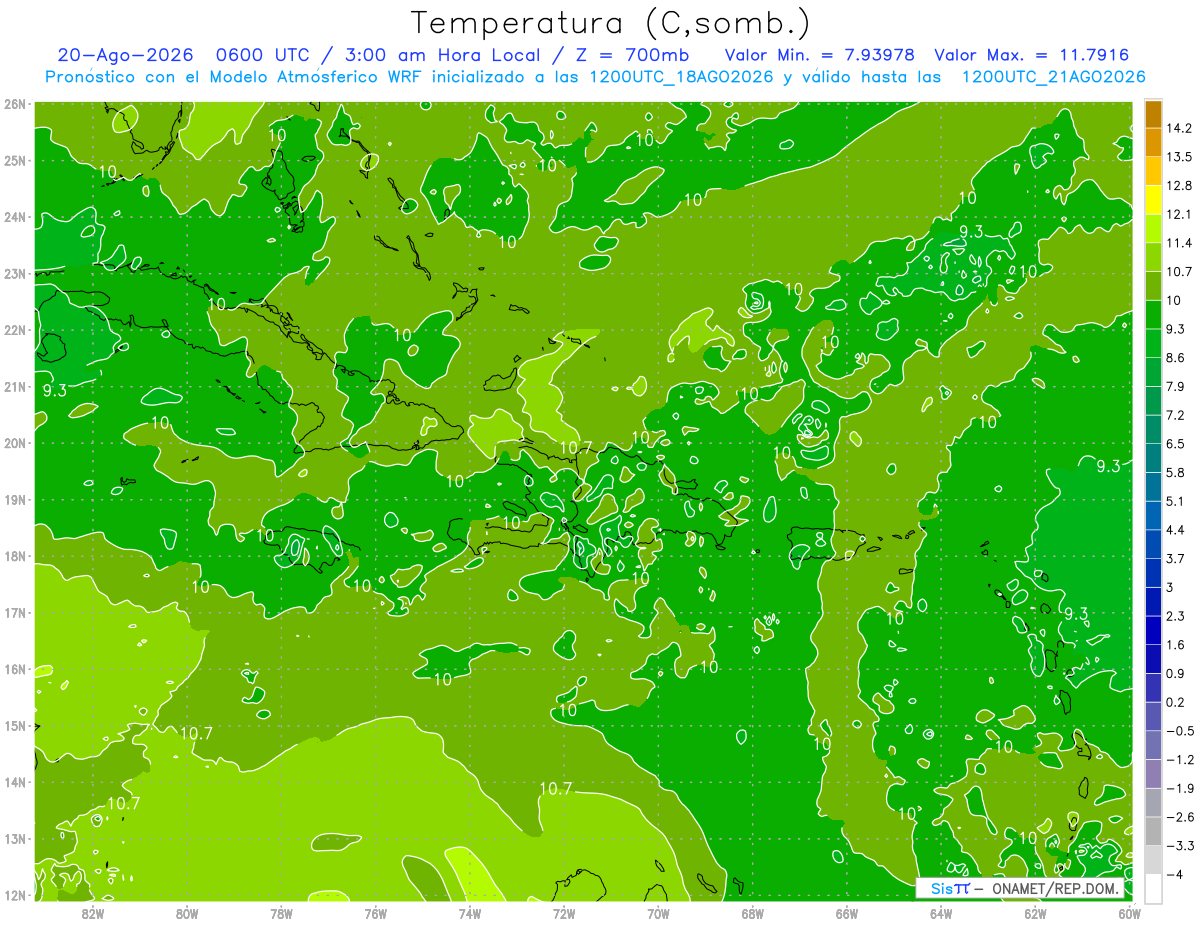Click the "5.1" colorbar label
Image resolution: width=1200 pixels, height=927 pixels.
1175,501
